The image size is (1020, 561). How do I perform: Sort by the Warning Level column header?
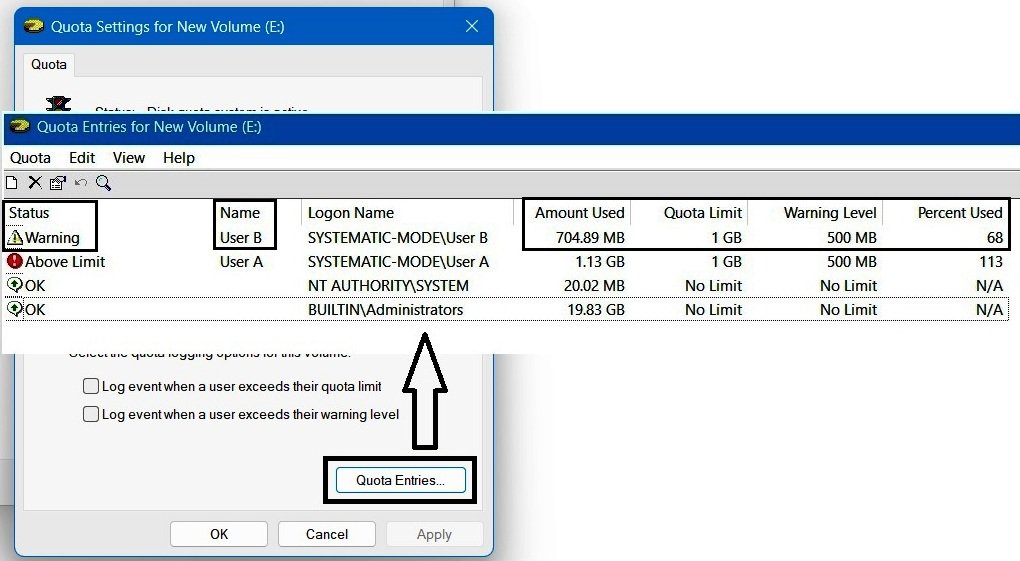point(830,213)
